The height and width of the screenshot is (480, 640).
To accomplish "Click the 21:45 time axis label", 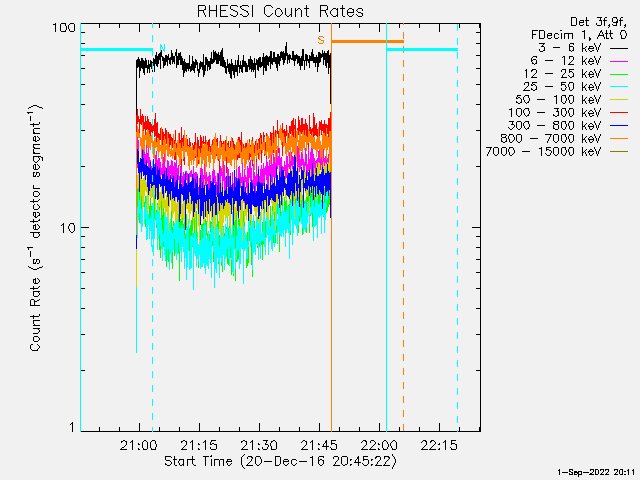I will [x=319, y=445].
